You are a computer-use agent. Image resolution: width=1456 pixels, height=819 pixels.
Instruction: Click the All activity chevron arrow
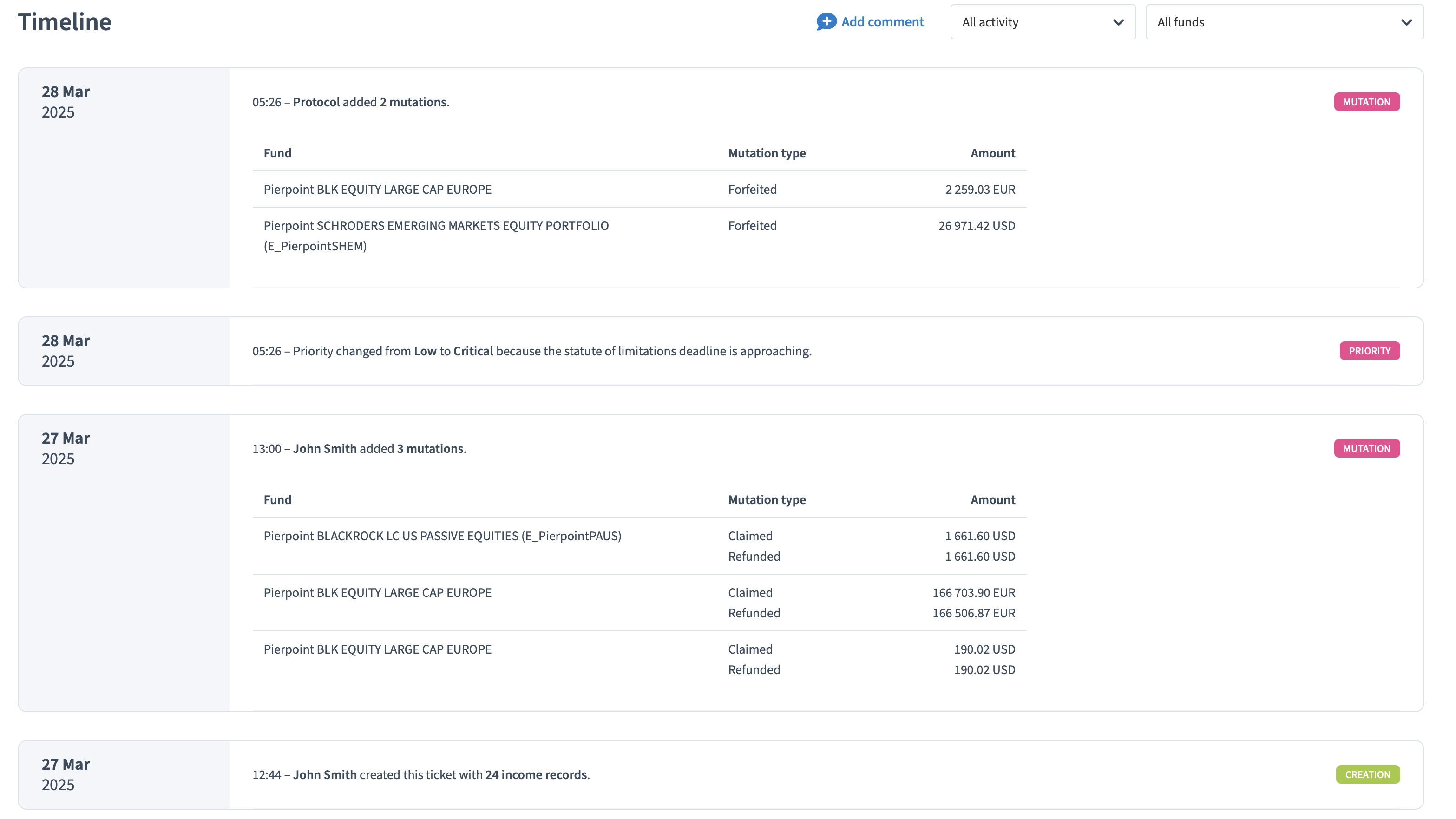pyautogui.click(x=1117, y=23)
